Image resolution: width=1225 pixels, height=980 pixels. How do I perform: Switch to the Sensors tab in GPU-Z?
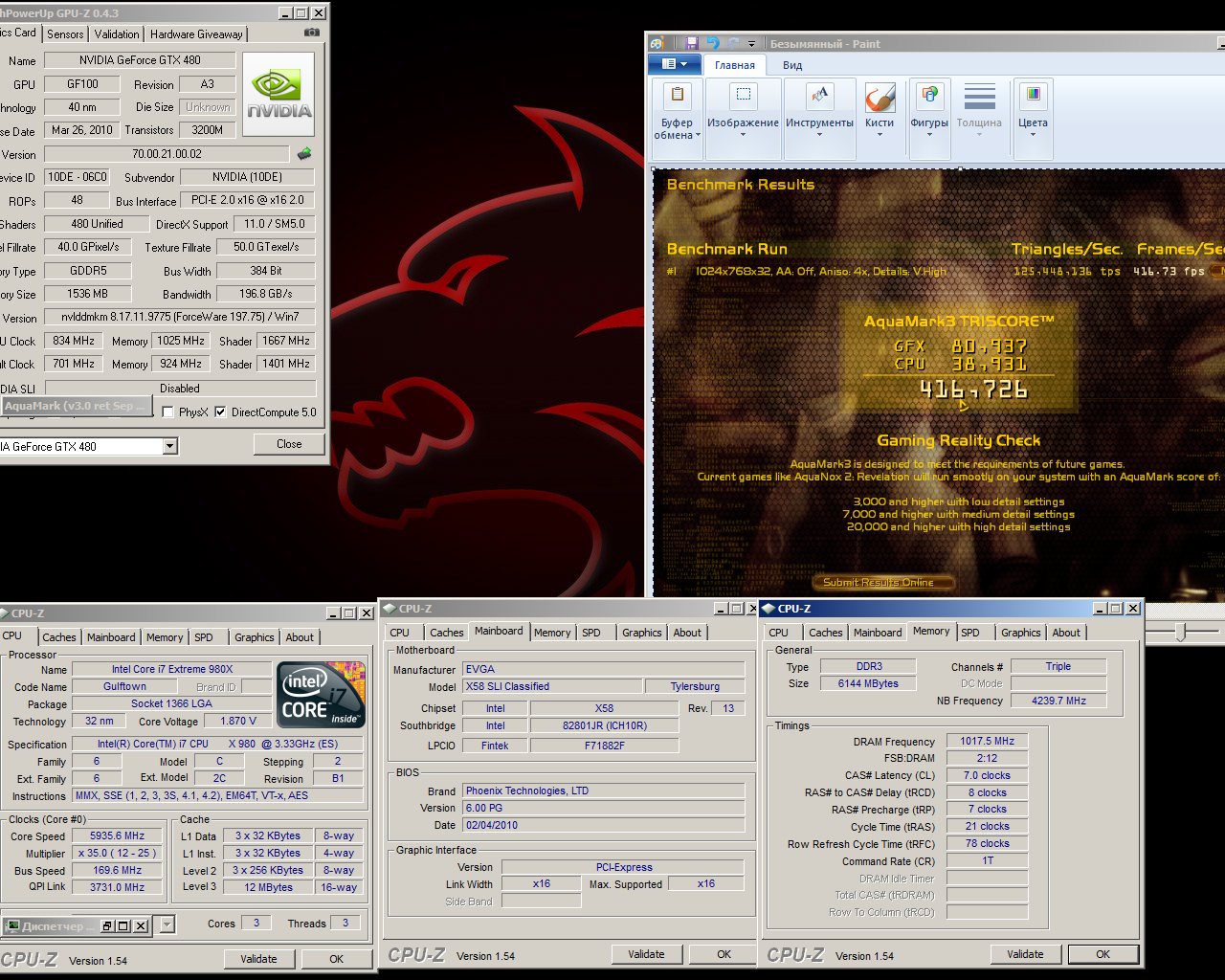pyautogui.click(x=65, y=33)
